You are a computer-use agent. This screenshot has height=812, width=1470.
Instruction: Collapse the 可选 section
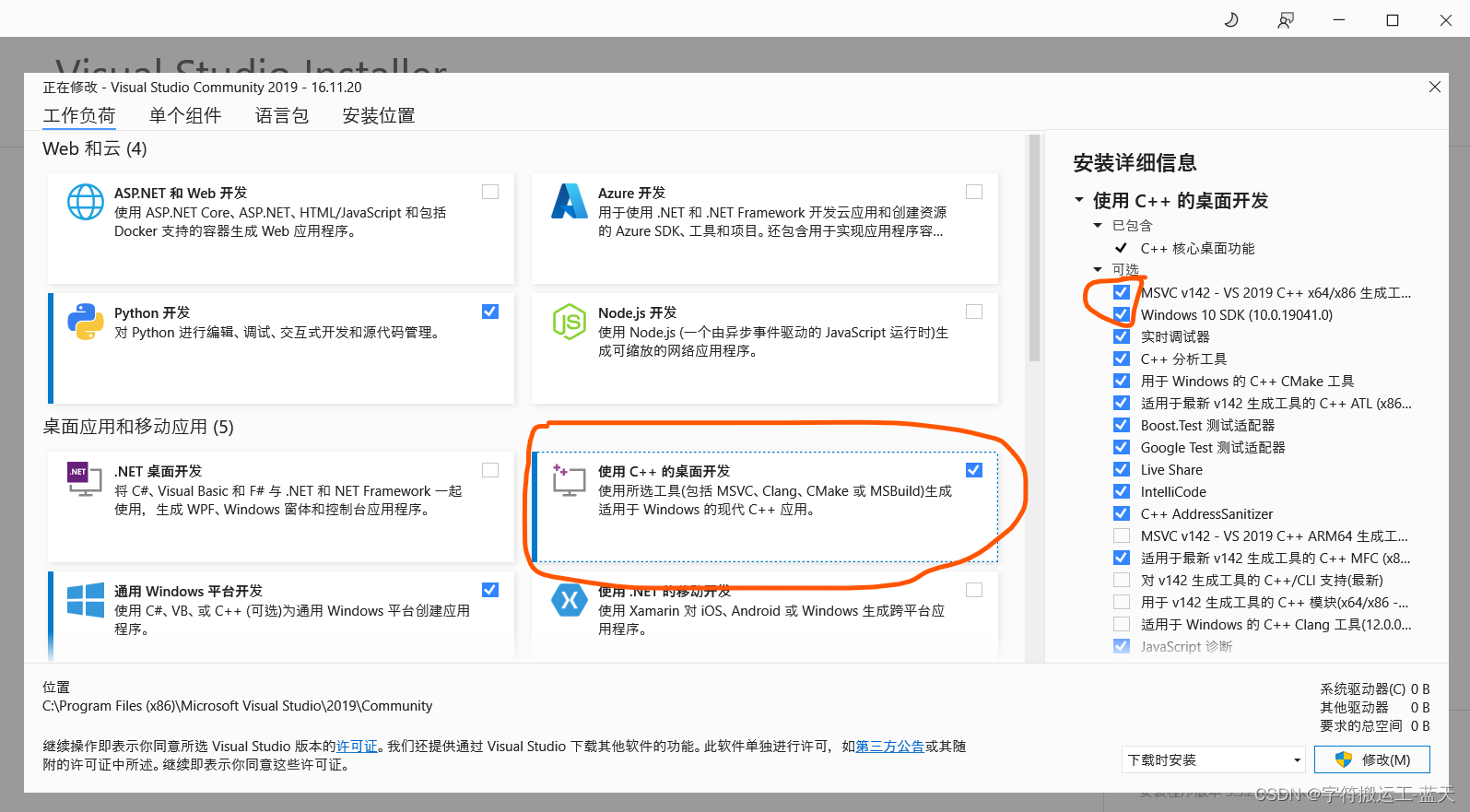[1098, 269]
